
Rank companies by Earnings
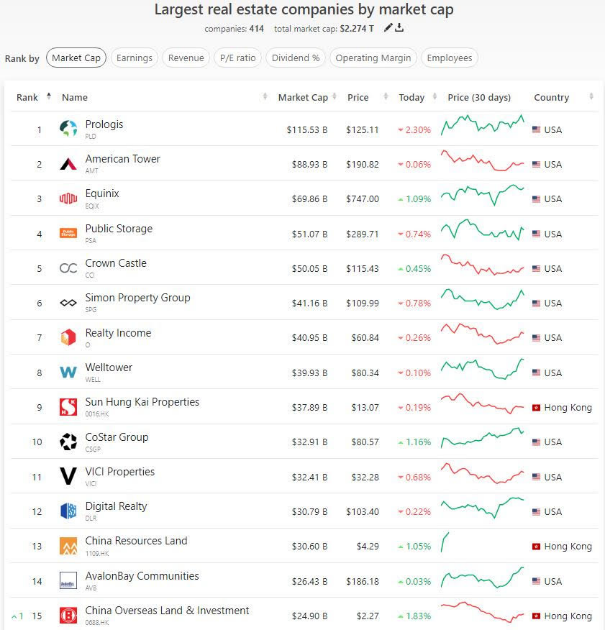coord(135,58)
